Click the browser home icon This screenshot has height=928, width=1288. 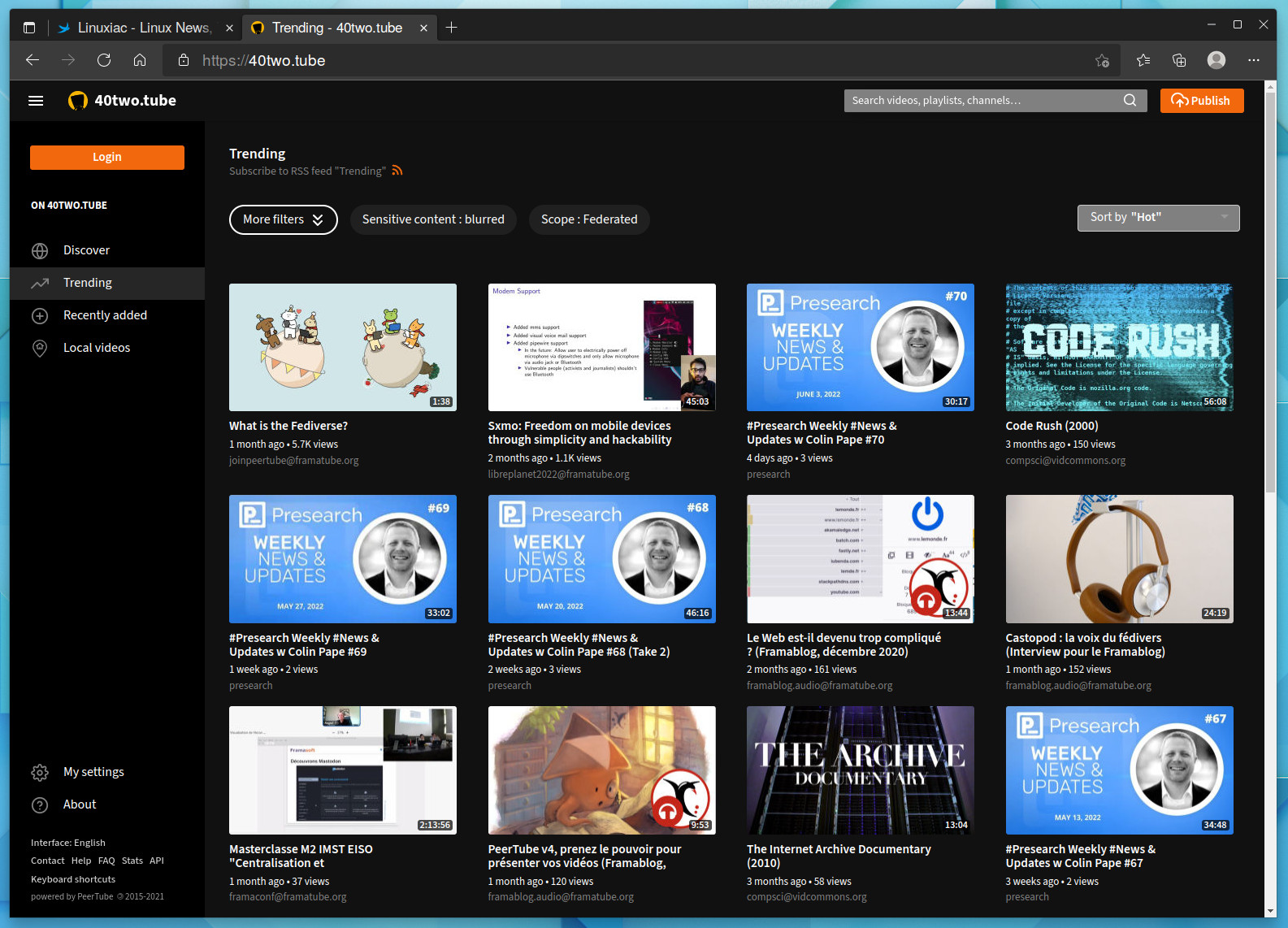point(140,60)
